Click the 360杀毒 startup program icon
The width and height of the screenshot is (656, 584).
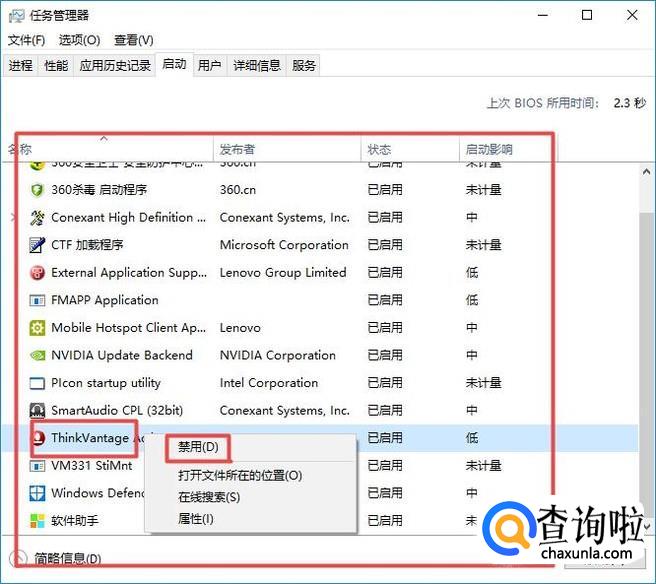click(37, 190)
